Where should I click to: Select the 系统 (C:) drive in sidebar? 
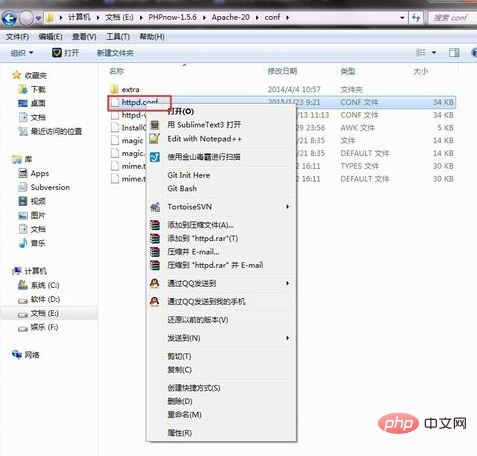click(x=39, y=285)
